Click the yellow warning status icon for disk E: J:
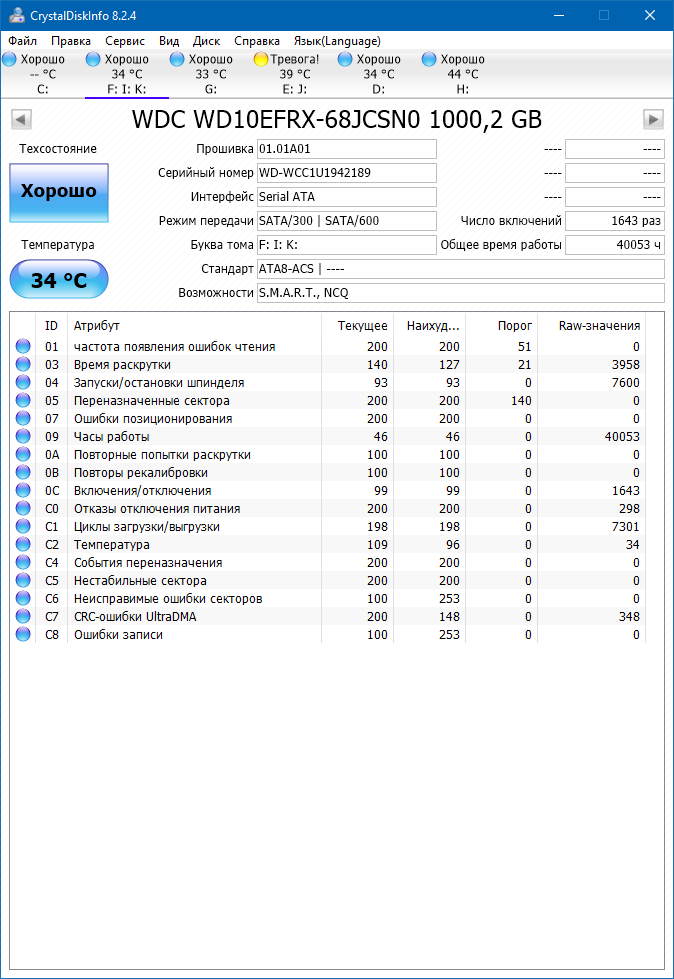The height and width of the screenshot is (979, 674). tap(261, 60)
